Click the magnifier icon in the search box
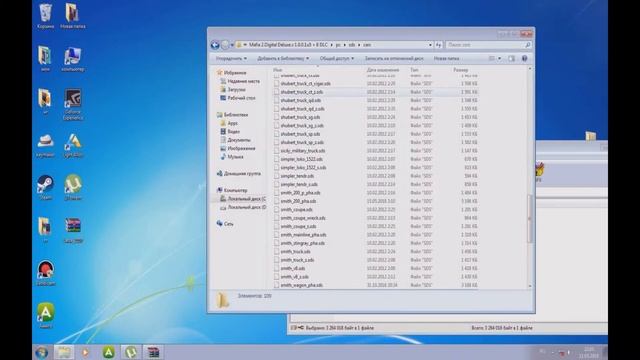Image resolution: width=640 pixels, height=360 pixels. pos(527,45)
